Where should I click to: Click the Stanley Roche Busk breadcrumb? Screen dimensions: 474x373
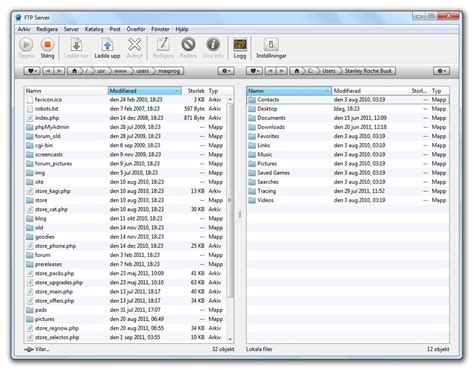pyautogui.click(x=368, y=71)
